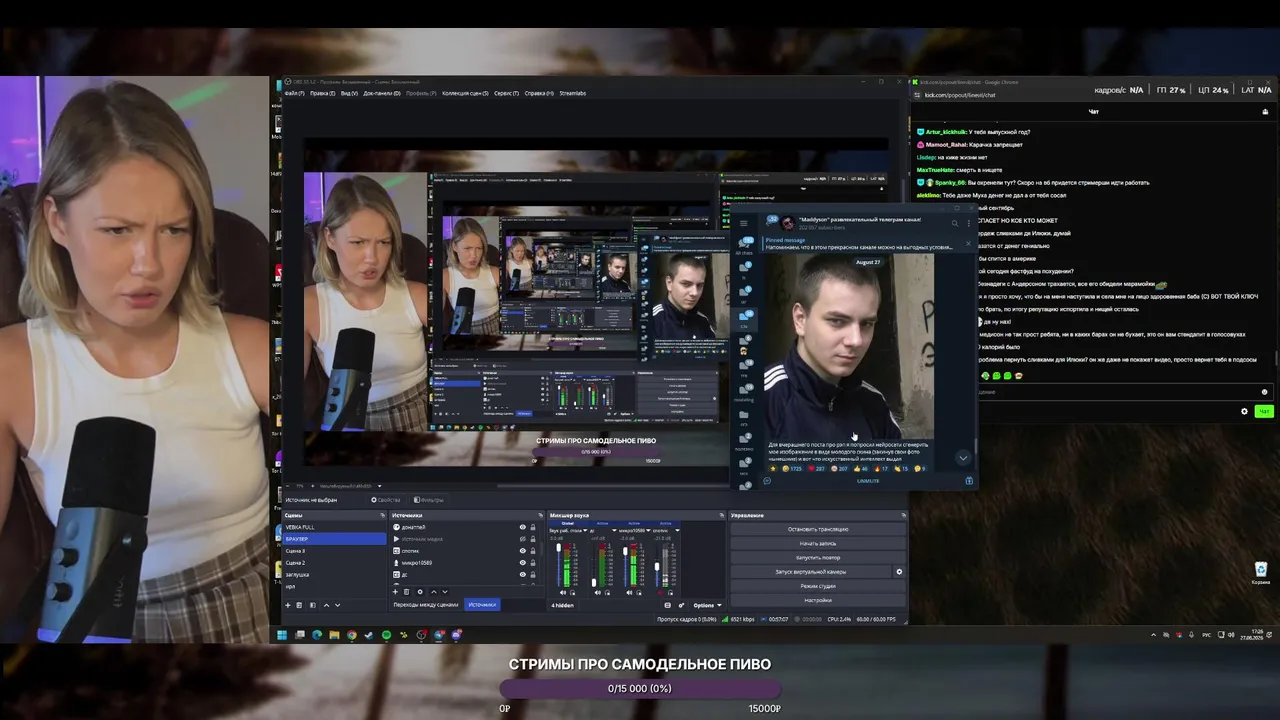Toggle lock on спотик source
This screenshot has width=1280, height=720.
click(x=533, y=551)
